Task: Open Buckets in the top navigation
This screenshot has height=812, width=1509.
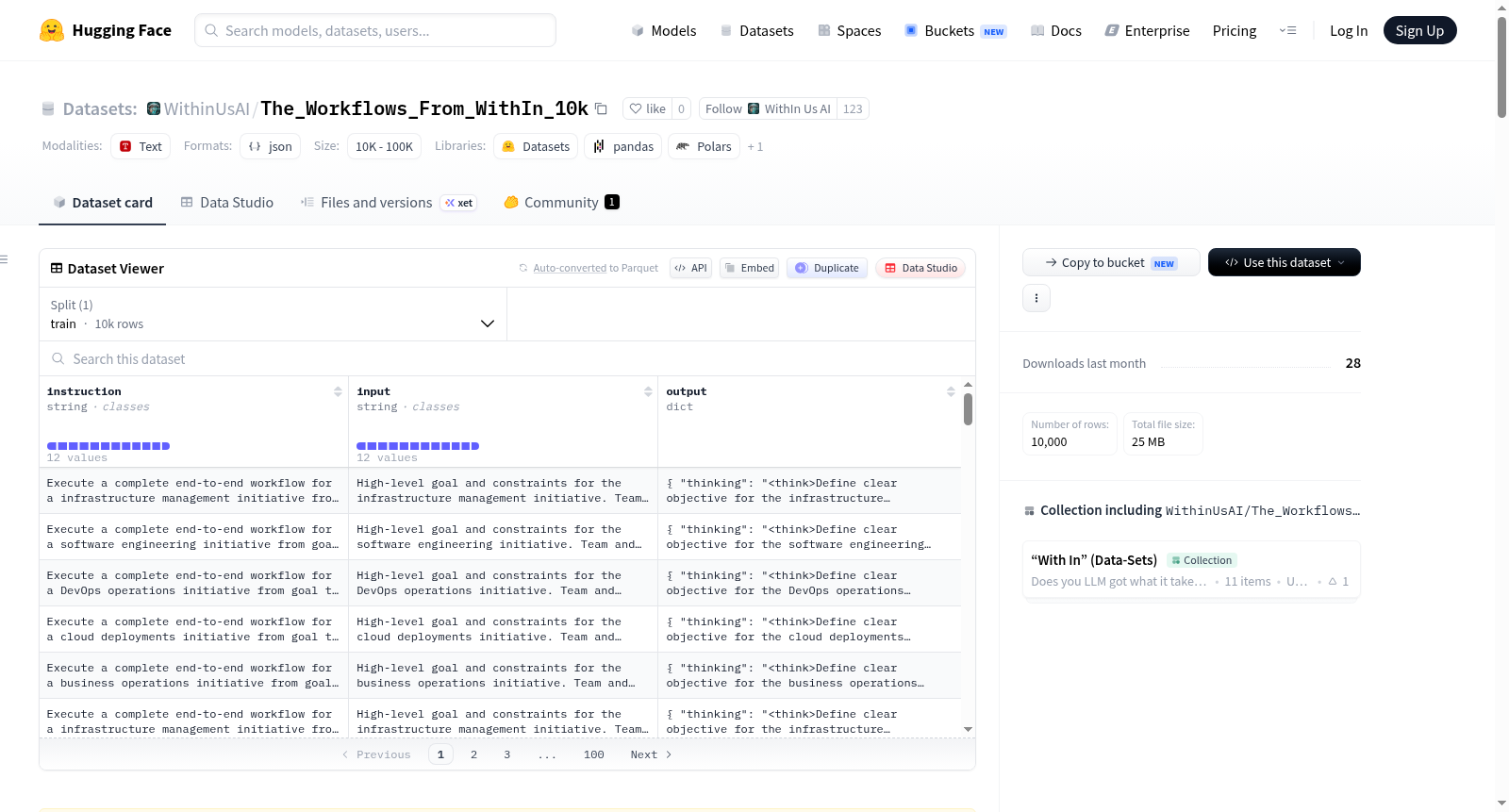Action: point(955,30)
